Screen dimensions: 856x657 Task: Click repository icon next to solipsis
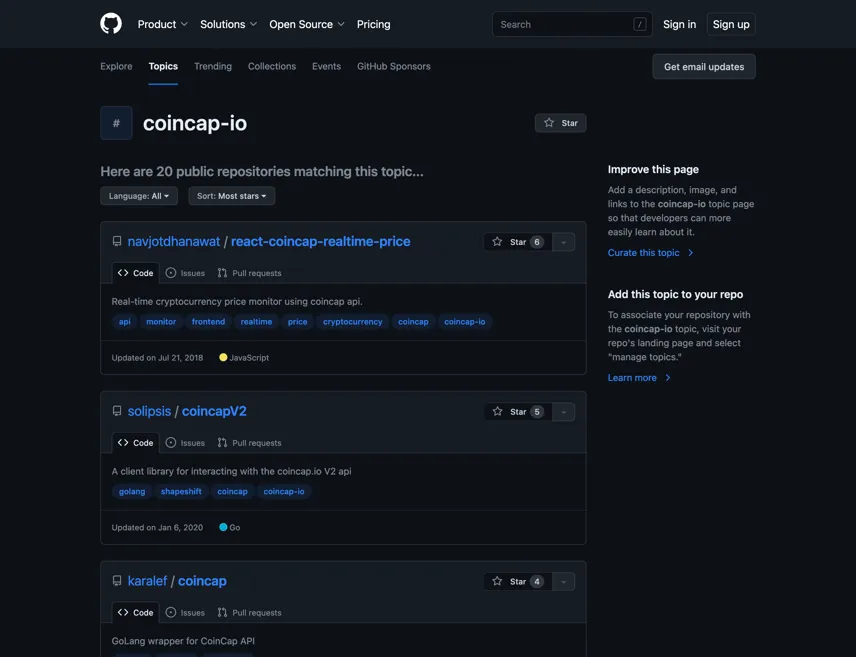point(117,411)
